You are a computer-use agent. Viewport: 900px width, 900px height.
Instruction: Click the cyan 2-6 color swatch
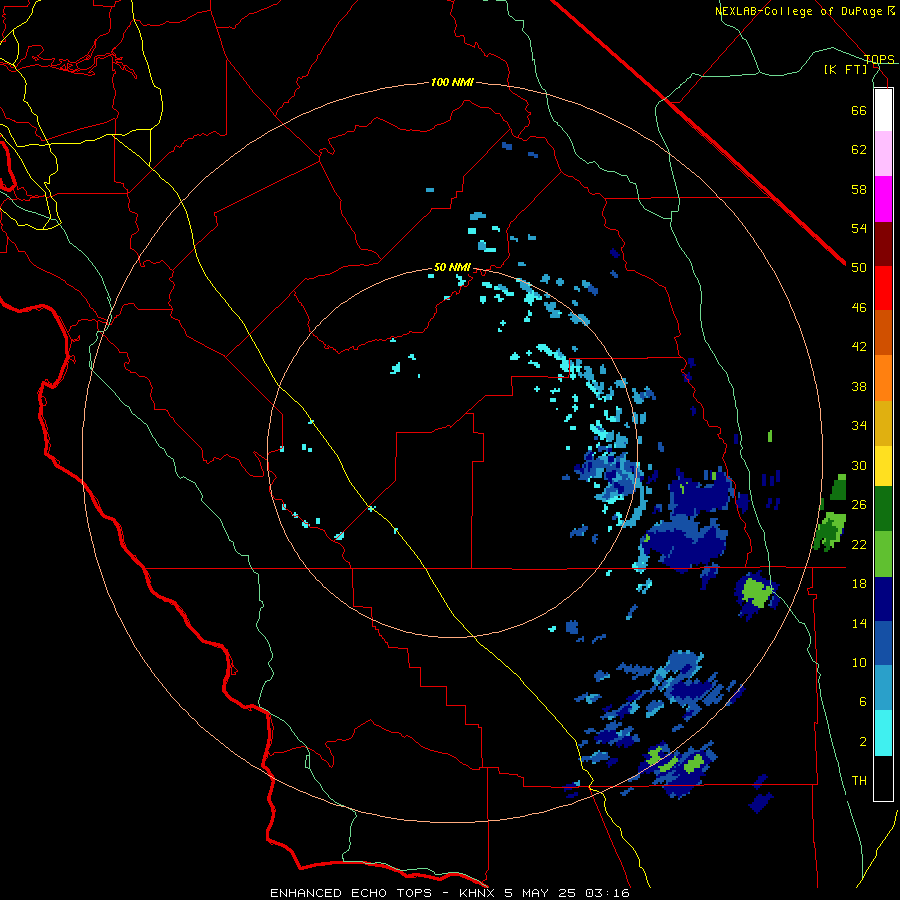(x=883, y=733)
